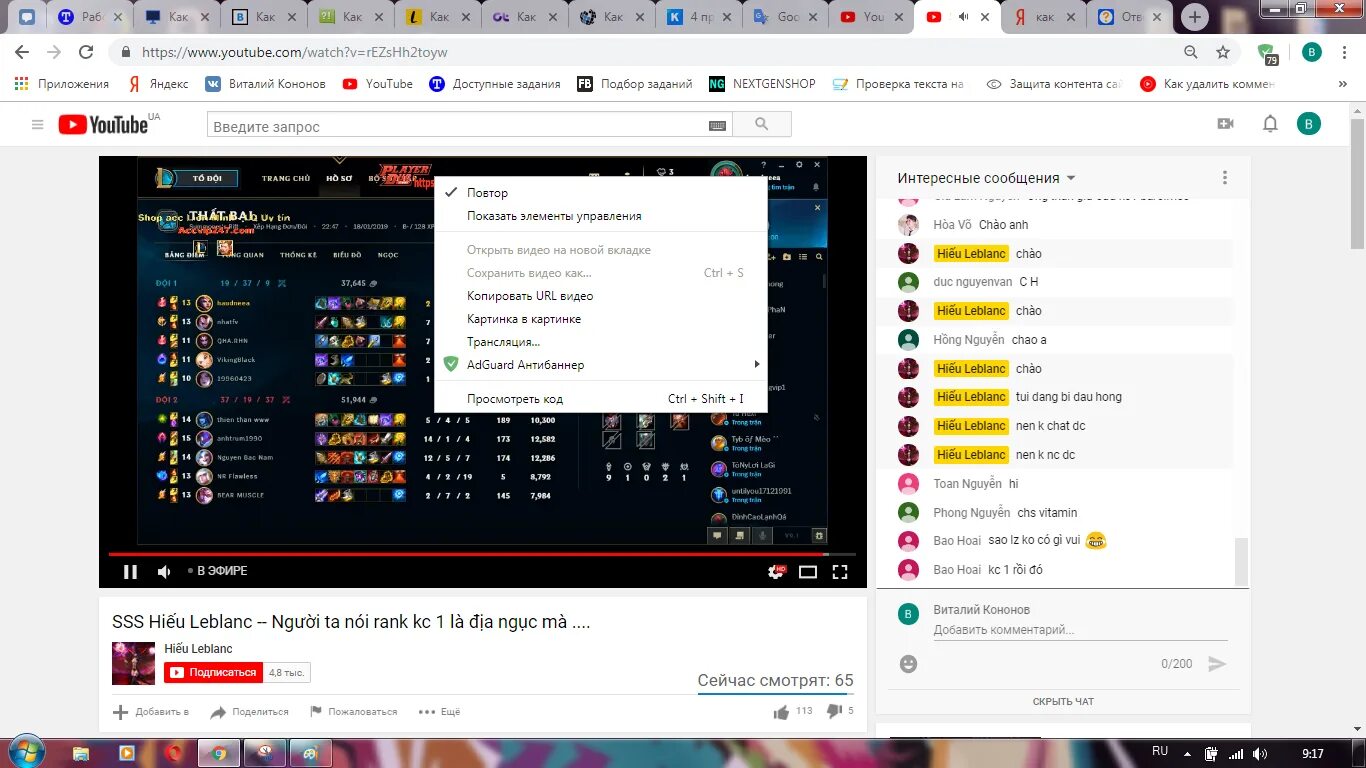Open new Chrome tab plus button
Screen dimensions: 1366x768
click(1194, 17)
